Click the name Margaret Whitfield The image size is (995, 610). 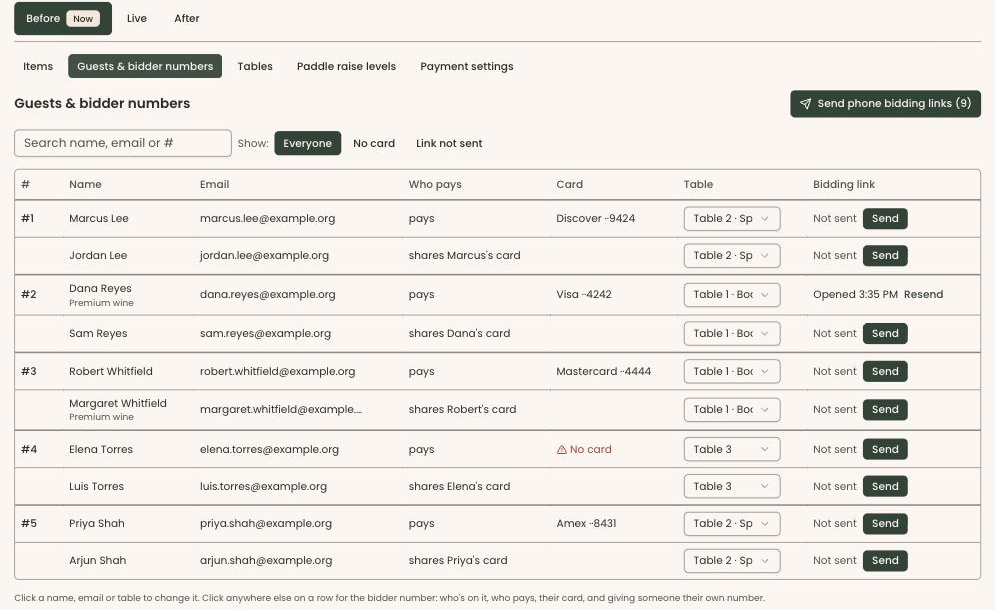coord(118,403)
